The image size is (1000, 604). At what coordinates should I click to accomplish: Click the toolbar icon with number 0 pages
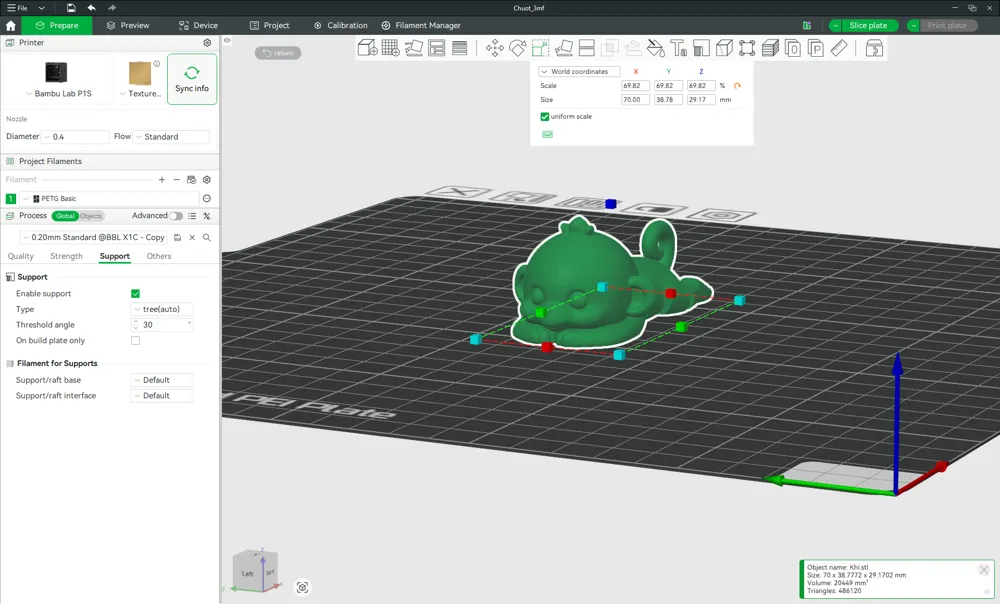(x=793, y=48)
